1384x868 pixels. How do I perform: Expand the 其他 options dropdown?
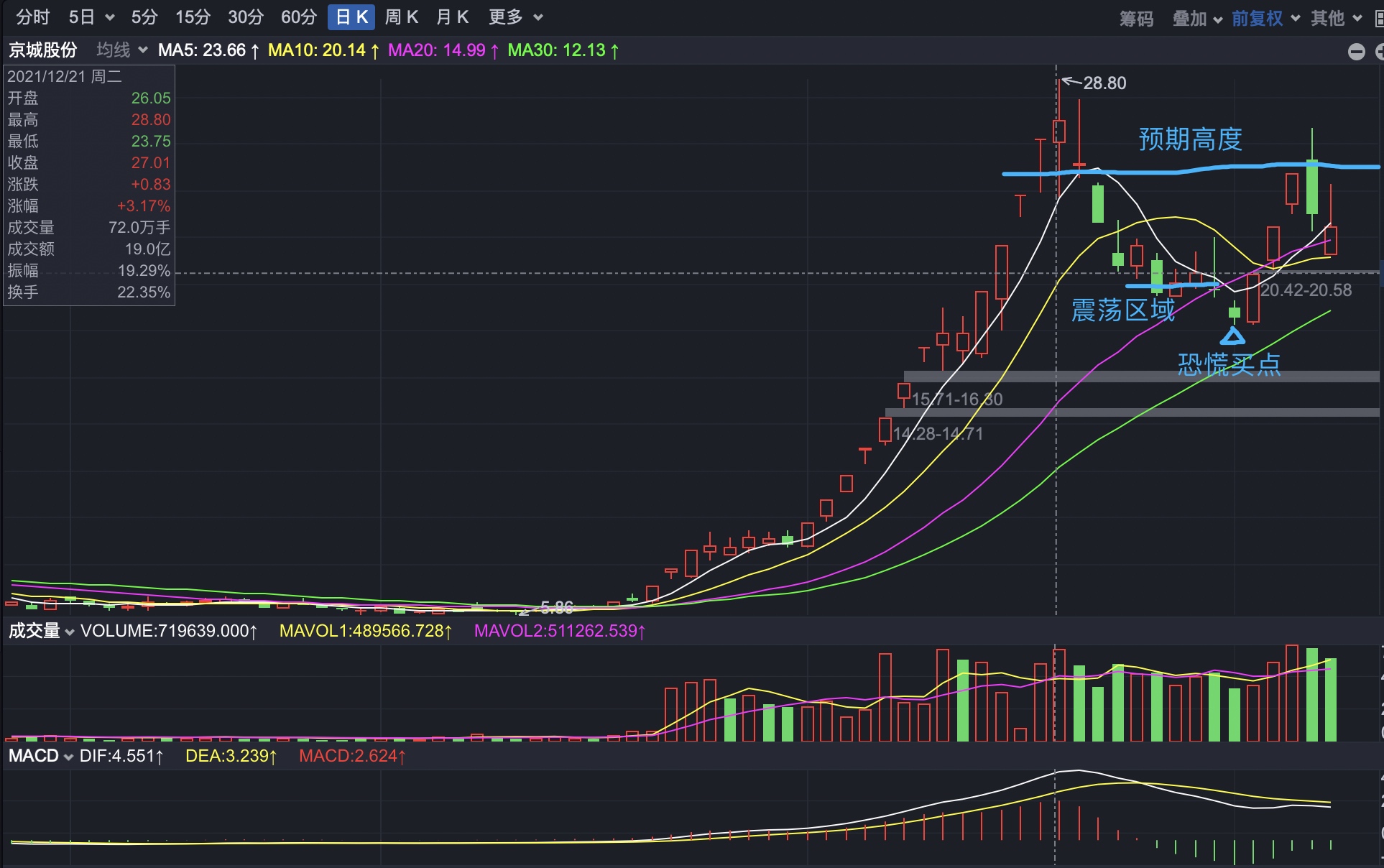1336,18
